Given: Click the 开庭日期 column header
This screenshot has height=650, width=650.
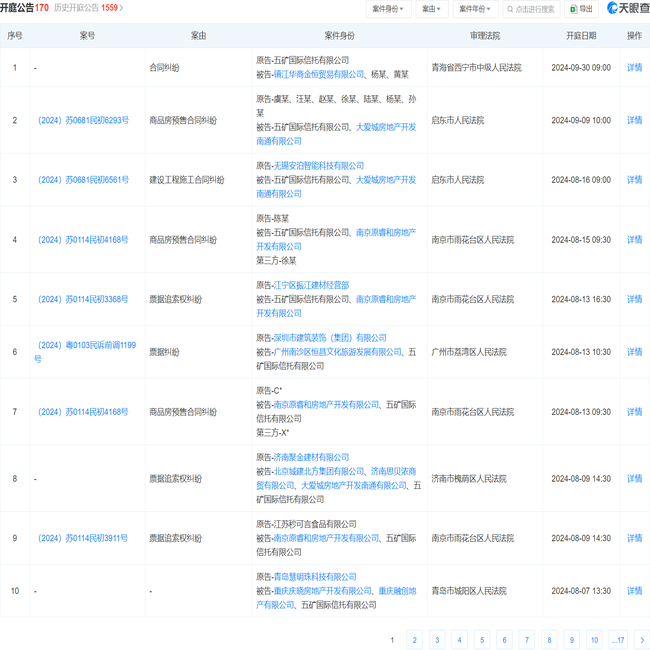Looking at the screenshot, I should pos(581,36).
